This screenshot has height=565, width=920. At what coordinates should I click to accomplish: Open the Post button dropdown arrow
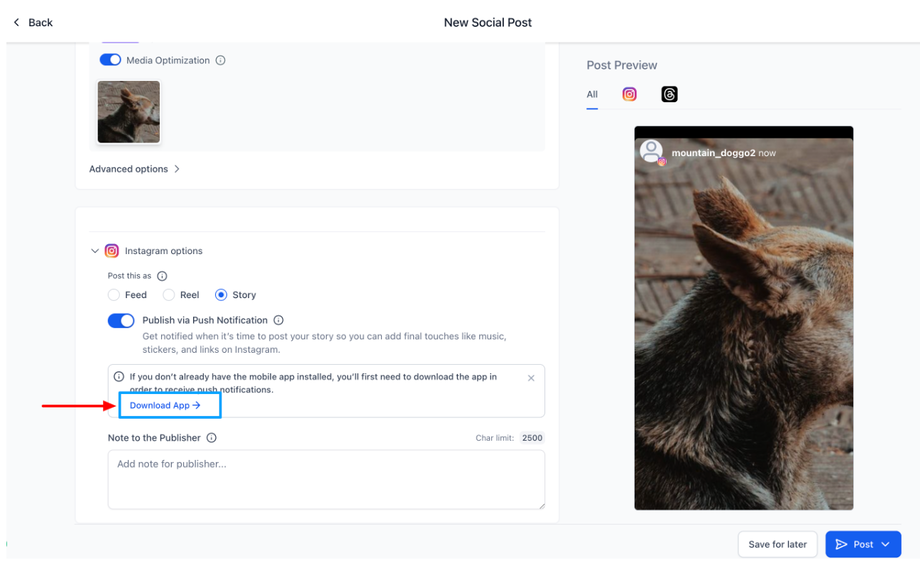(x=886, y=544)
